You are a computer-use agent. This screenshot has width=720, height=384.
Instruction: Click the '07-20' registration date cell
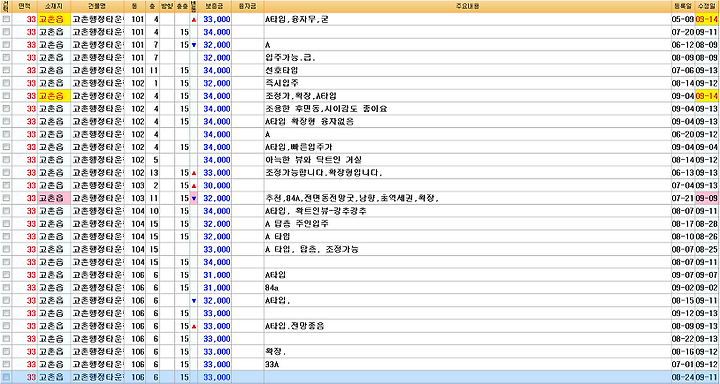click(x=683, y=32)
